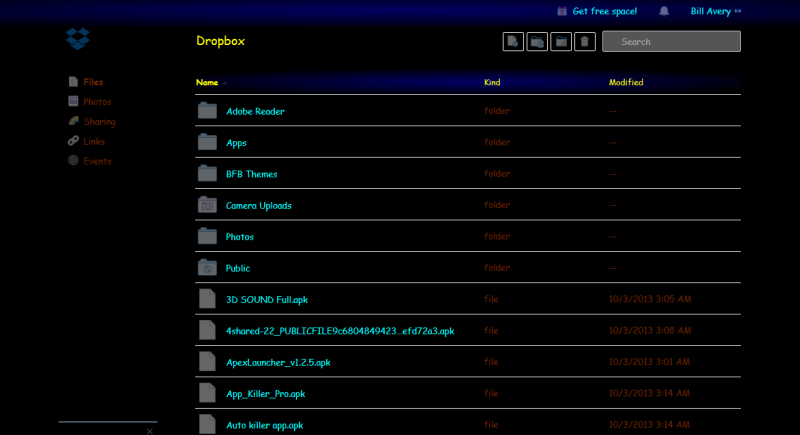Screen dimensions: 800x435
Task: Click inside the Search field
Action: 671,41
